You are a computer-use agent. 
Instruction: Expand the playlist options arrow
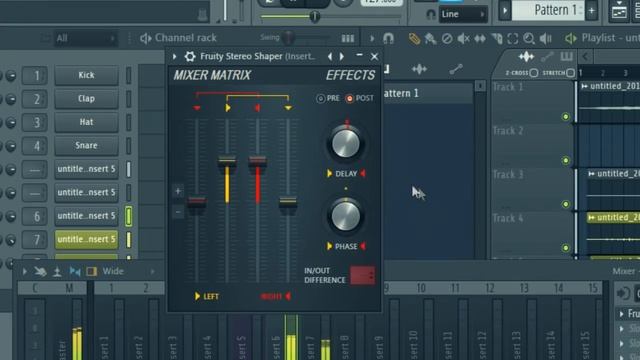[x=371, y=39]
